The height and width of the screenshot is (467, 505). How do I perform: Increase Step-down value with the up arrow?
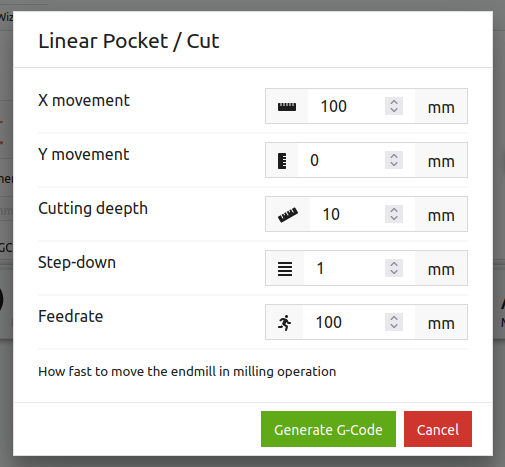click(394, 264)
